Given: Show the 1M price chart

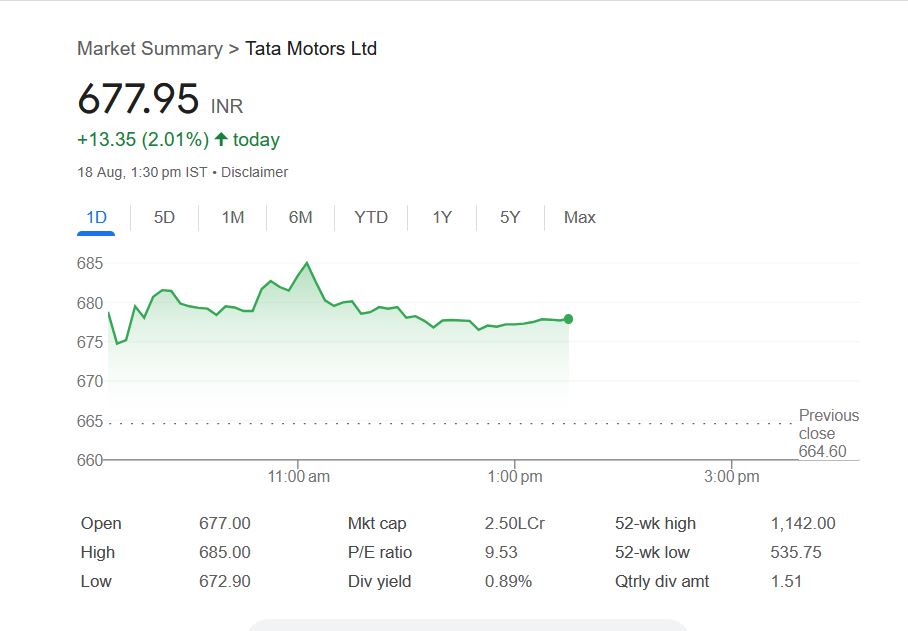Looking at the screenshot, I should pyautogui.click(x=233, y=217).
